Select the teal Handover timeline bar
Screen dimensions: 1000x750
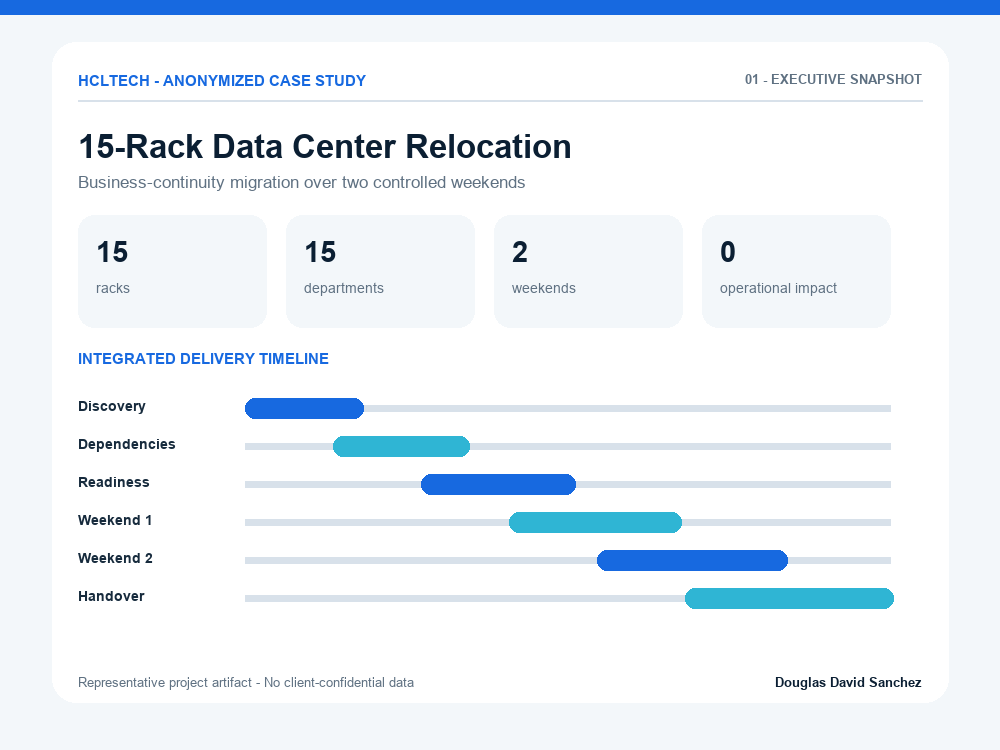point(789,599)
